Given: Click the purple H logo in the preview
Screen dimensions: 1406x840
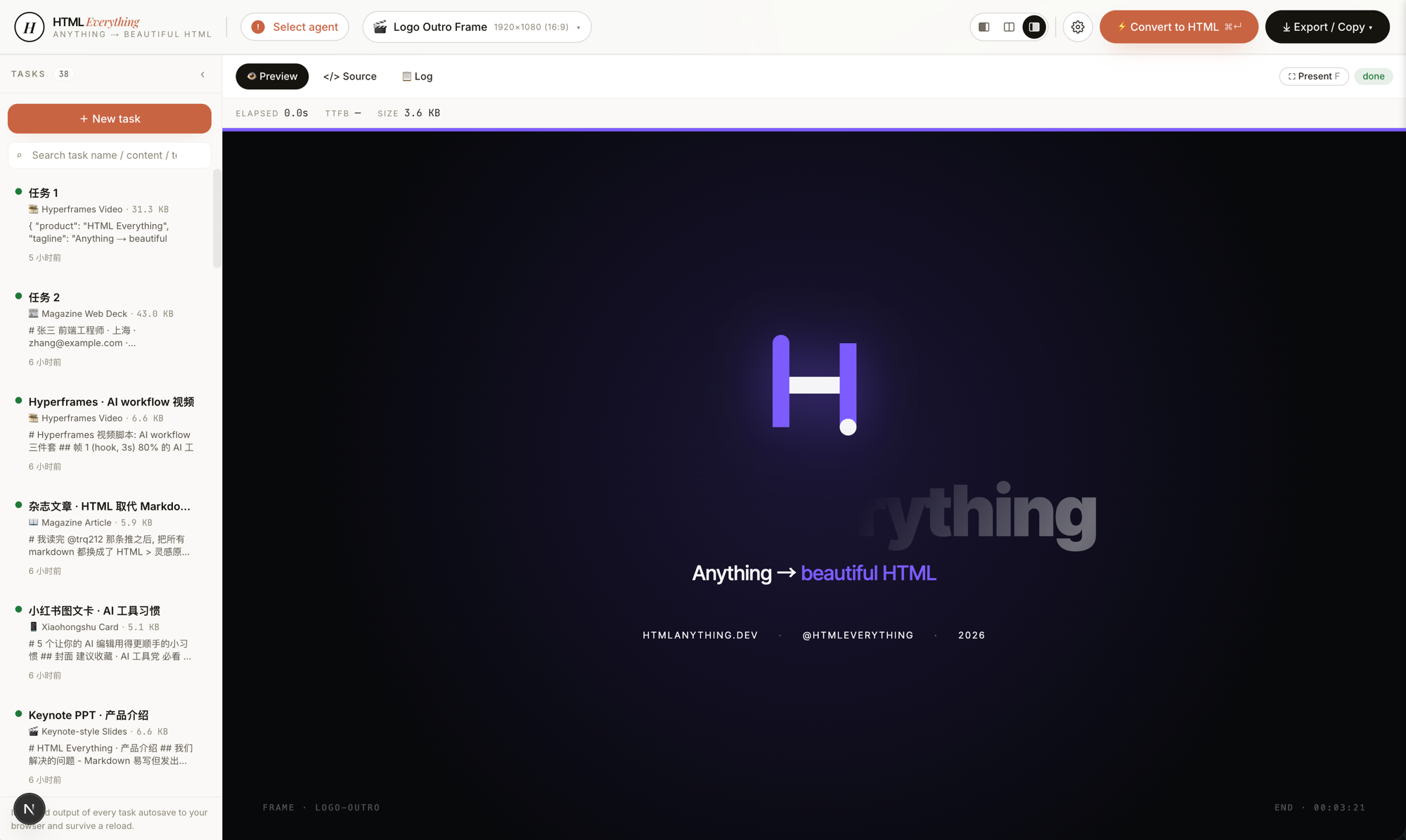Looking at the screenshot, I should 814,385.
